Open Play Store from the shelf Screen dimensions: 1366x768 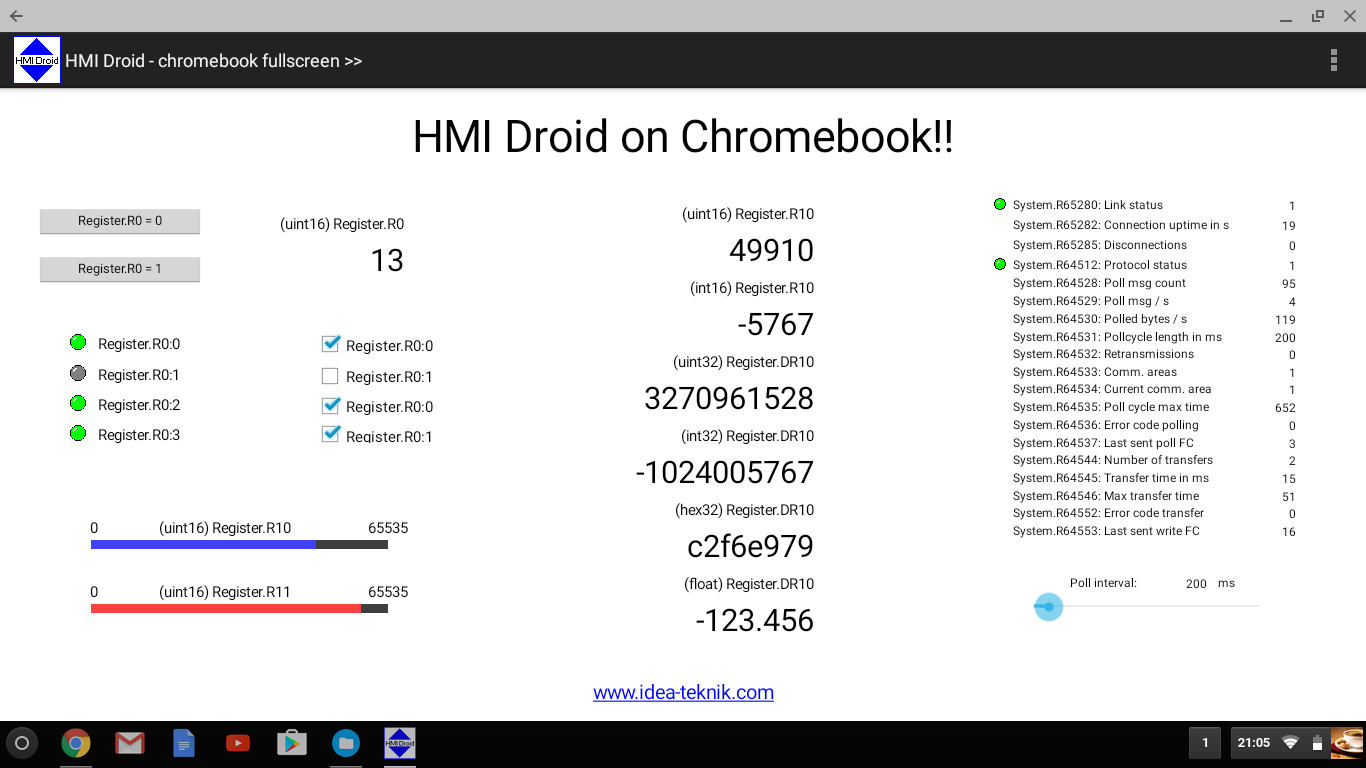pyautogui.click(x=292, y=743)
